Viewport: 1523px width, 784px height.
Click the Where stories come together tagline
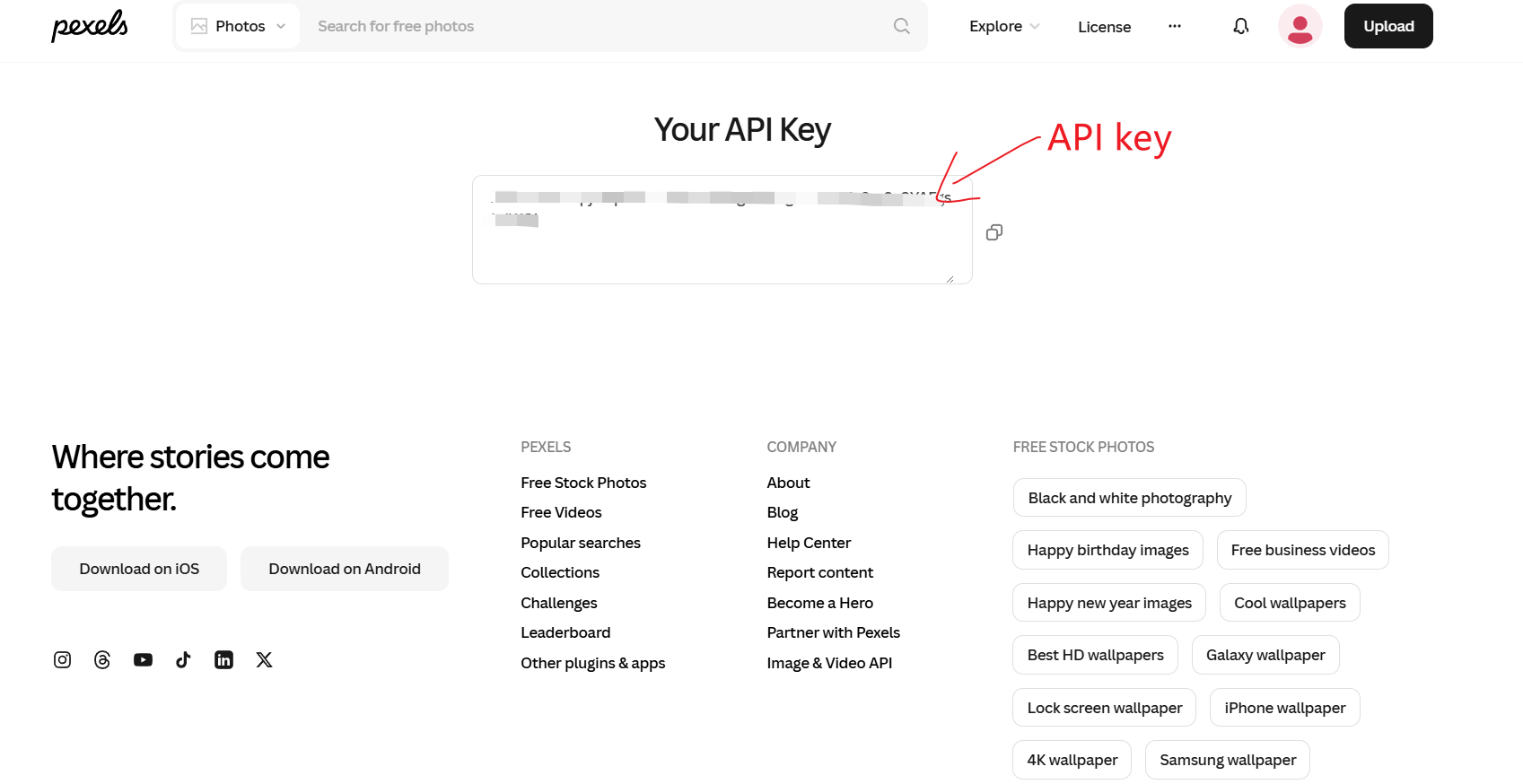coord(190,478)
